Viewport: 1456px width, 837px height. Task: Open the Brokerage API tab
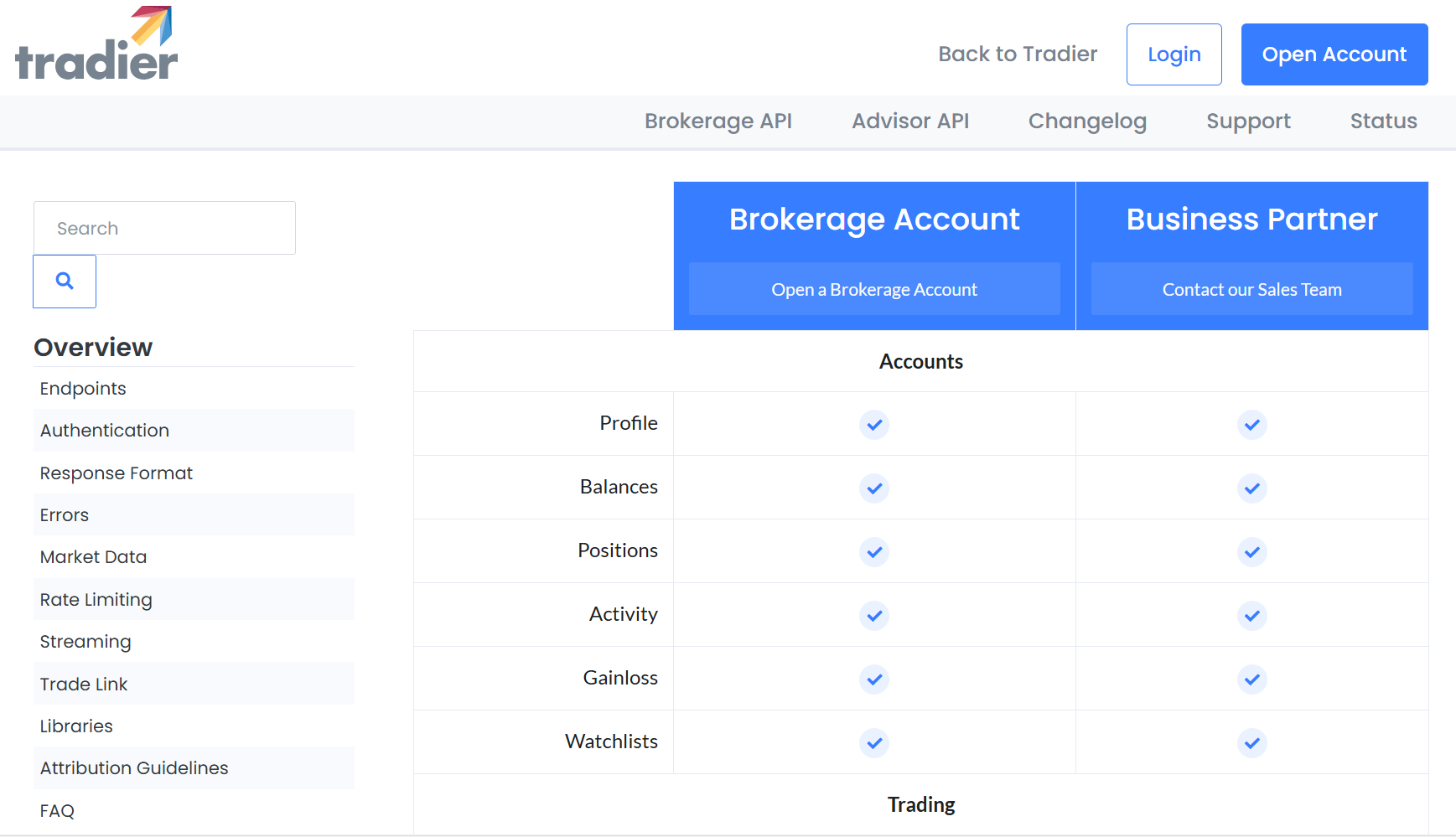coord(718,121)
